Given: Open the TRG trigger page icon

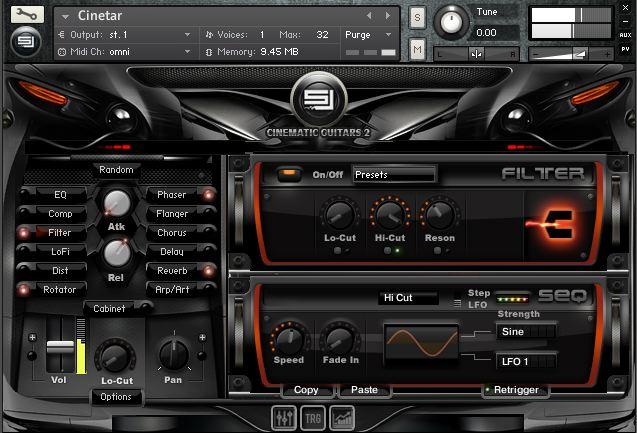Looking at the screenshot, I should click(313, 417).
